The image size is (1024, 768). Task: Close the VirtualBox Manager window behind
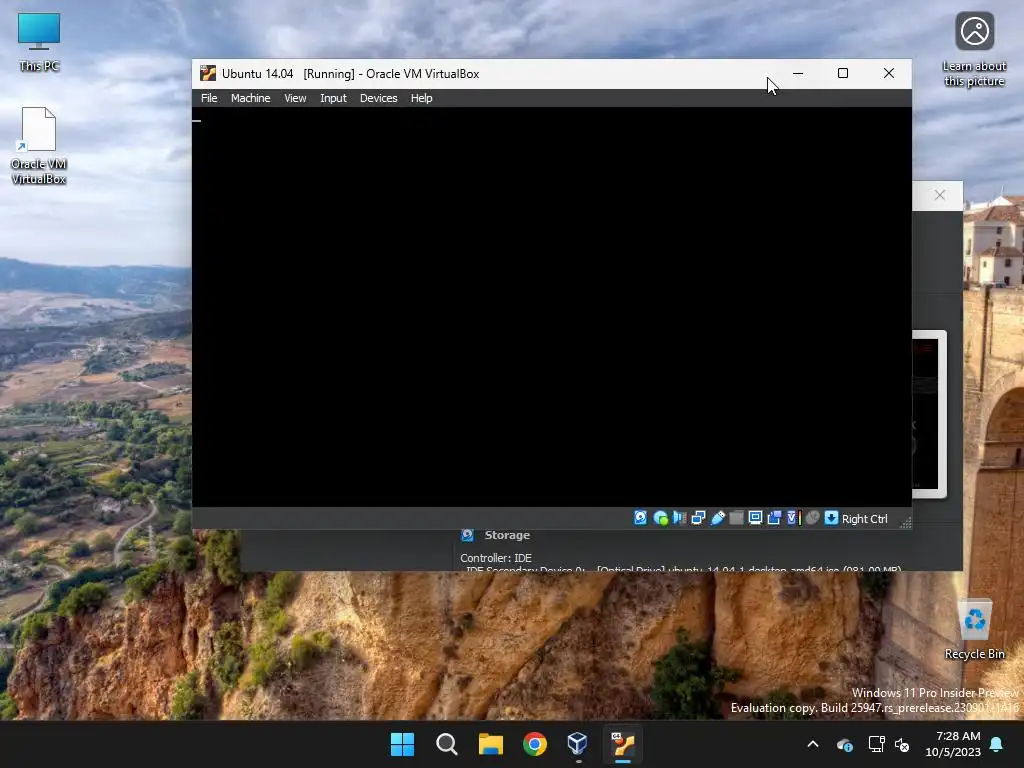point(939,195)
